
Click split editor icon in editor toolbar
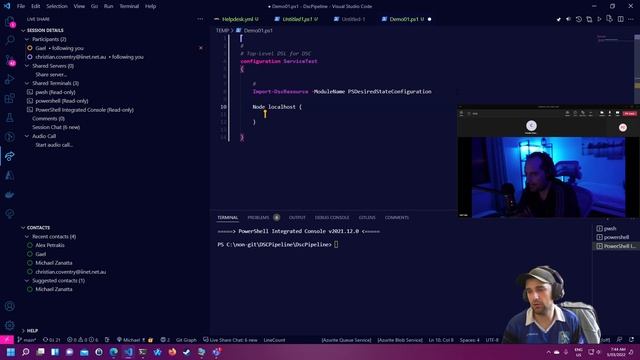pyautogui.click(x=620, y=19)
